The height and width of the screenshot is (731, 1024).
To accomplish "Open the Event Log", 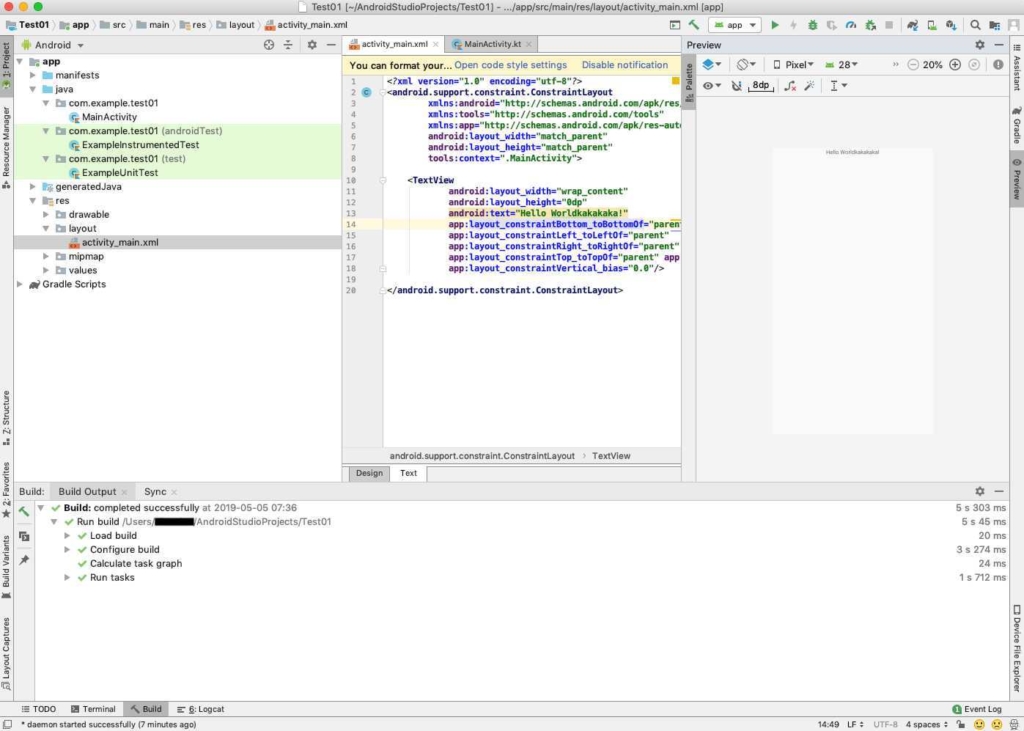I will (977, 709).
